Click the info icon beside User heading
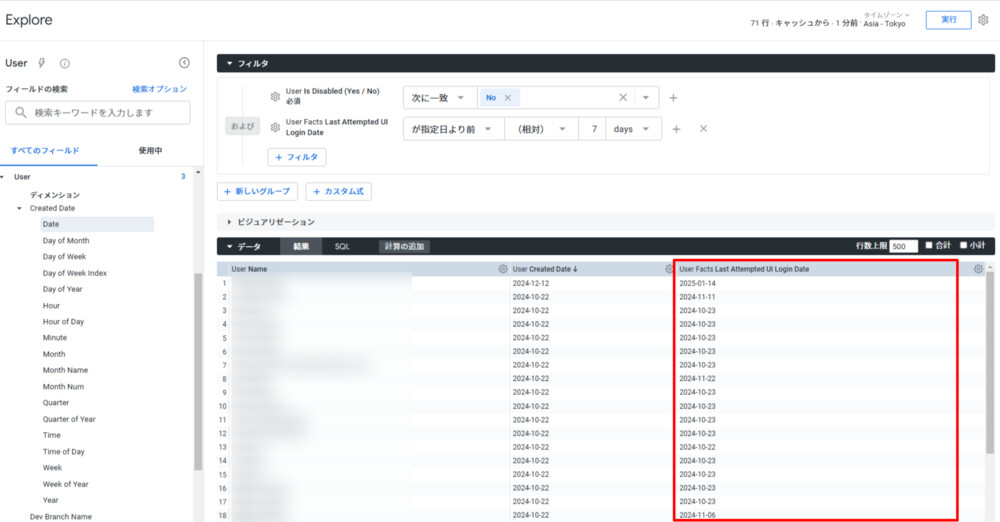Image resolution: width=1000 pixels, height=522 pixels. [x=65, y=63]
